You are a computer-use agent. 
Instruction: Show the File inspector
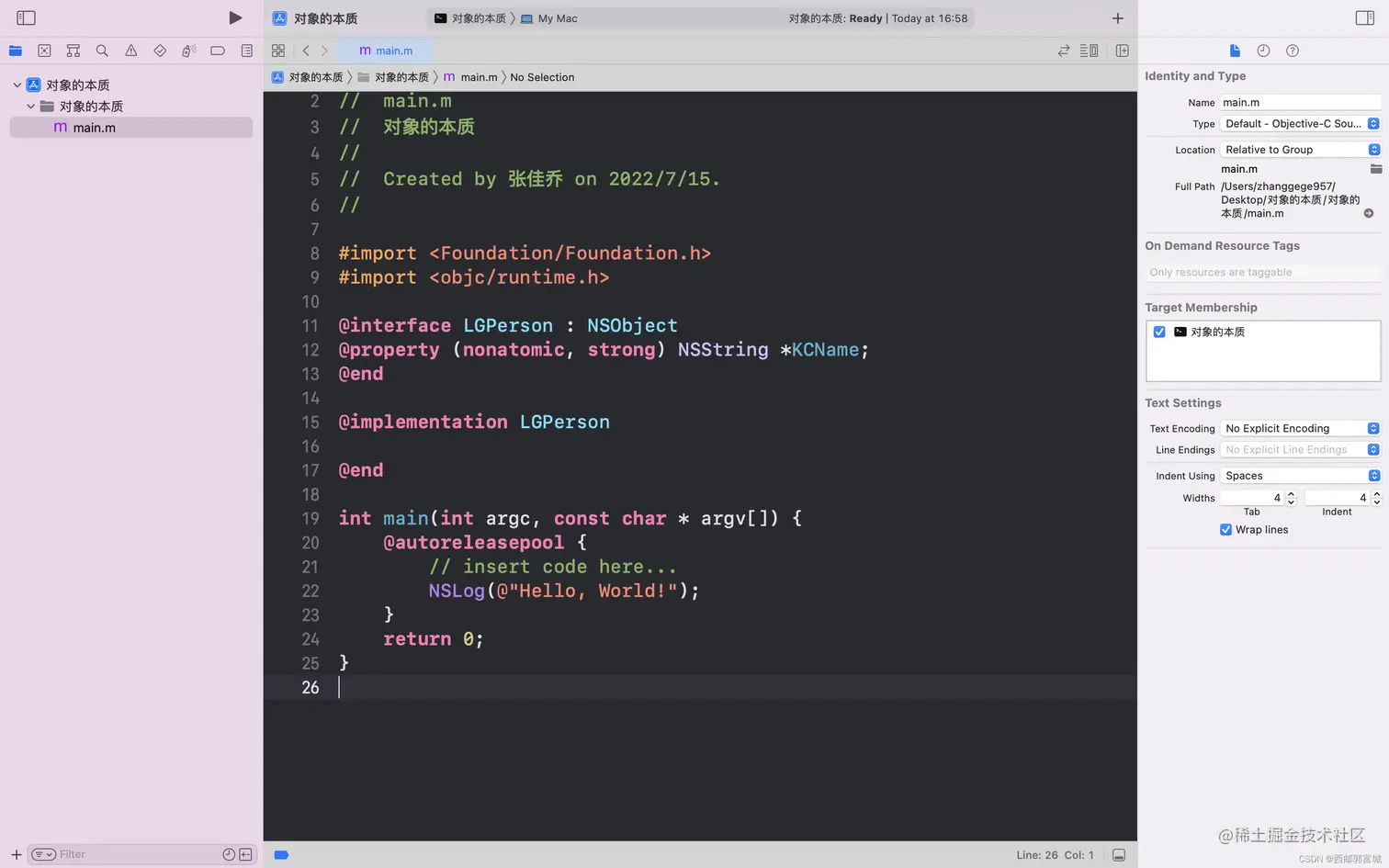tap(1235, 51)
